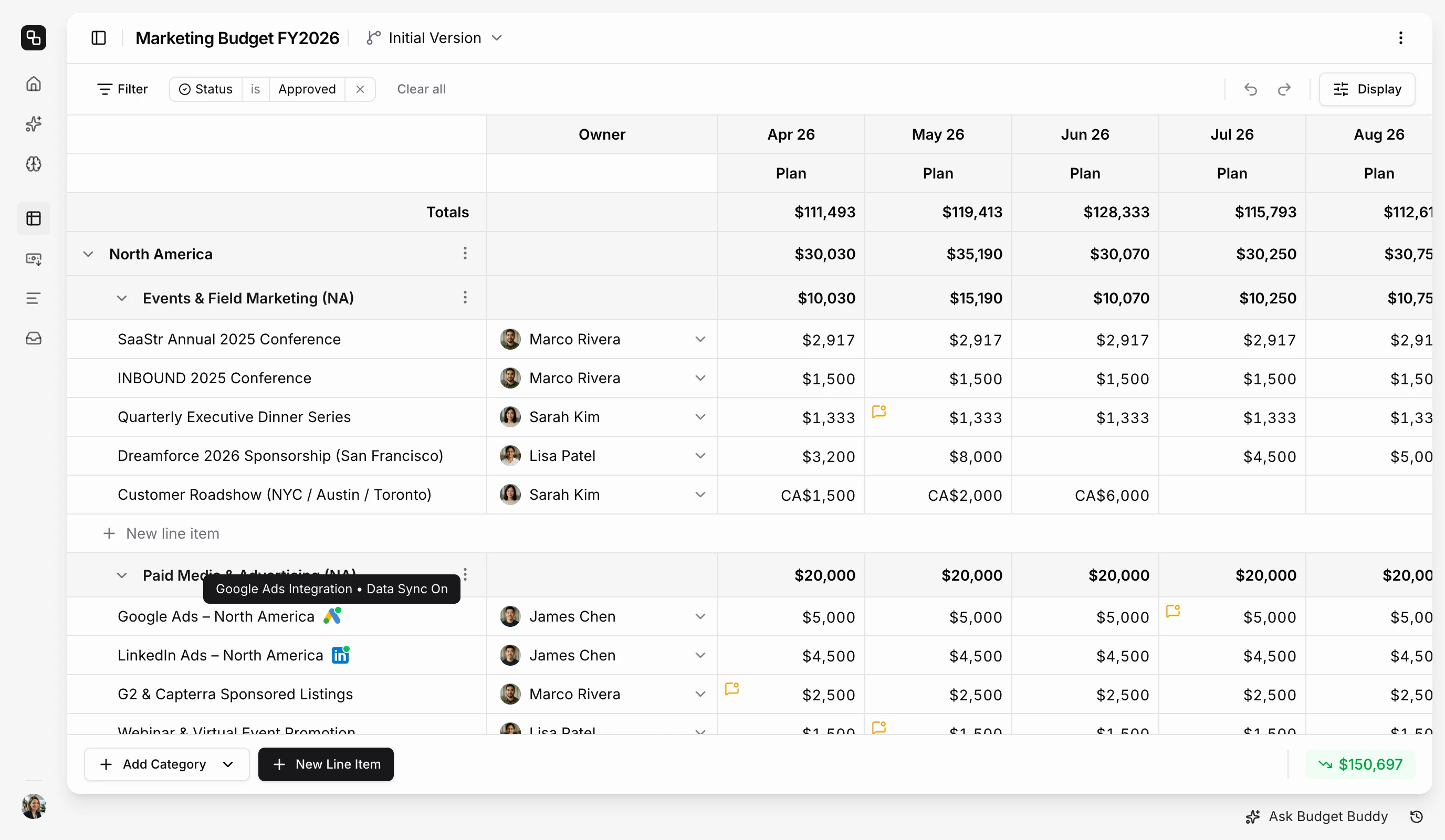
Task: Click Clear all filters
Action: click(x=421, y=89)
